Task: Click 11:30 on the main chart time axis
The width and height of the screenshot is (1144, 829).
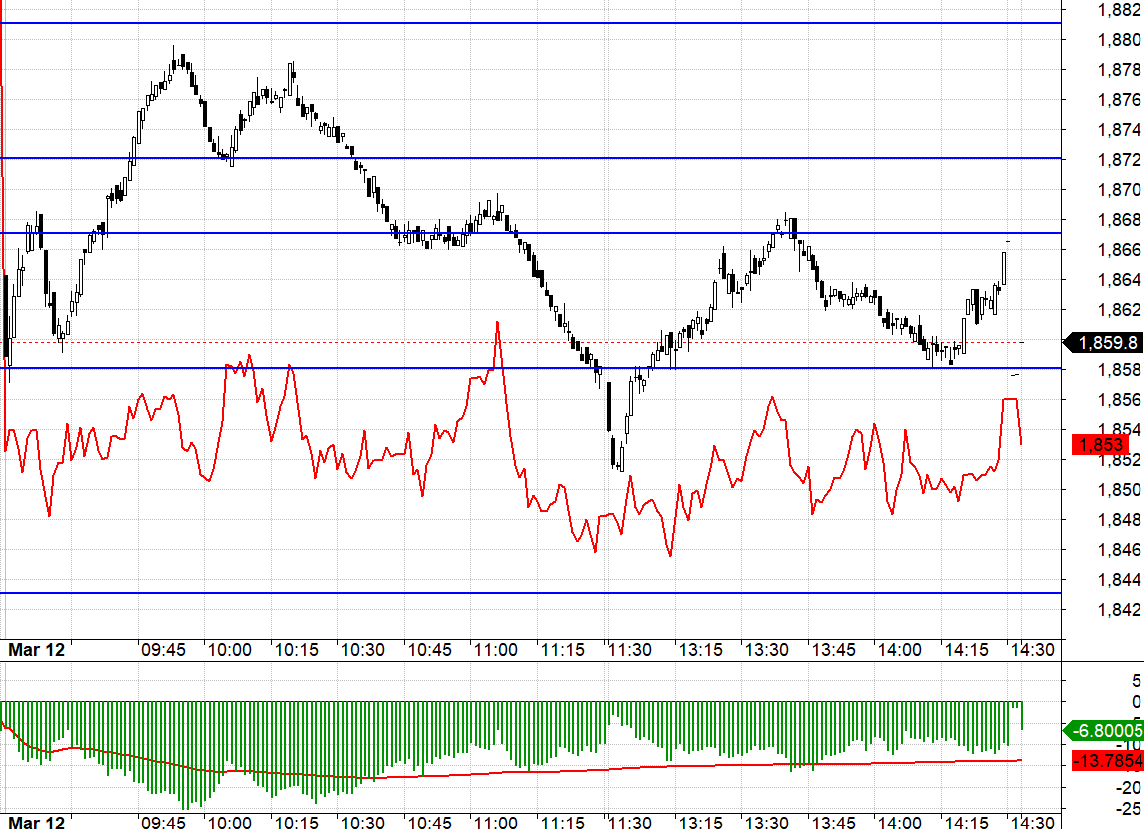Action: [629, 649]
